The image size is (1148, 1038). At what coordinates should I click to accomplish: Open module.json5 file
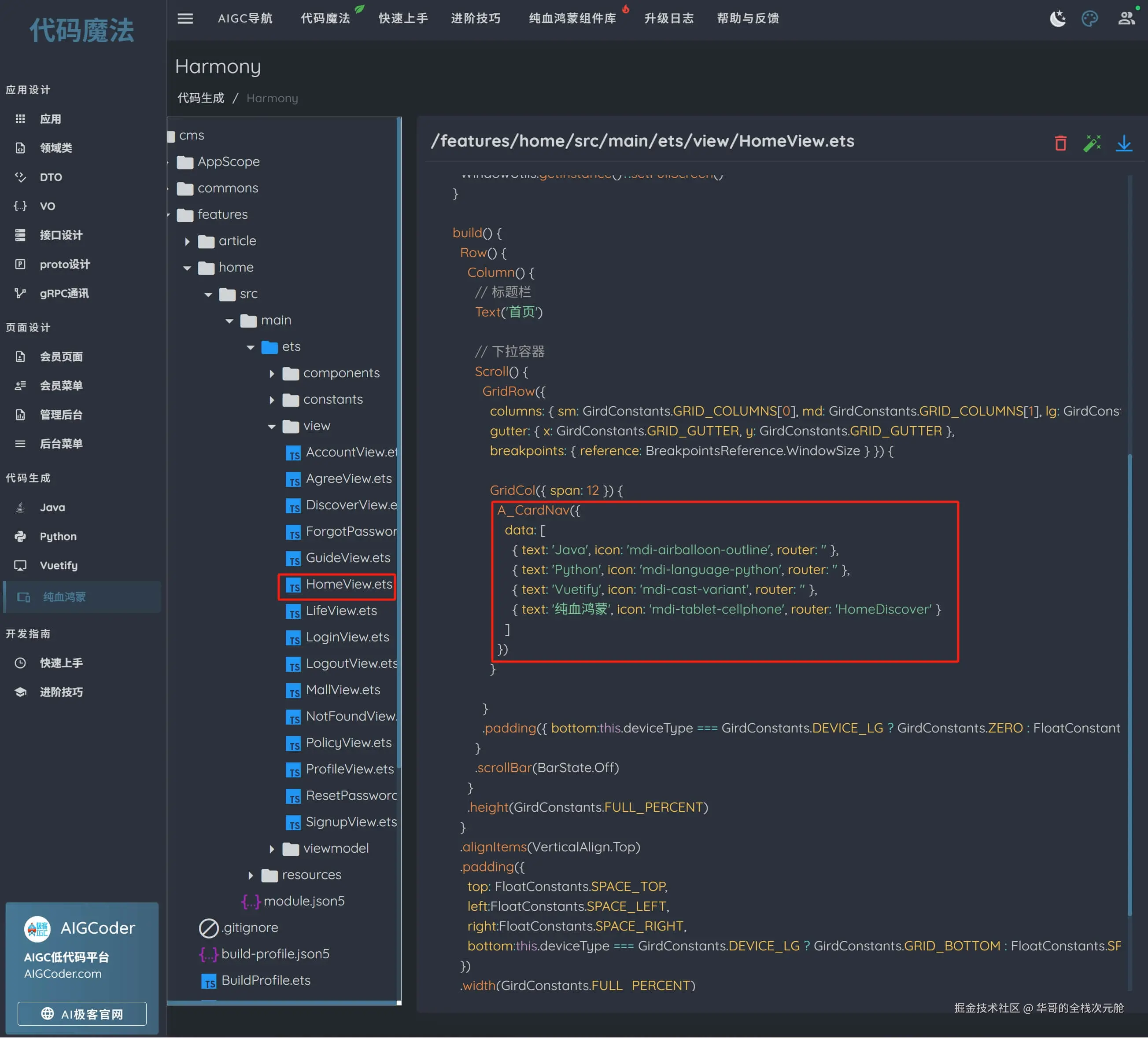click(303, 901)
